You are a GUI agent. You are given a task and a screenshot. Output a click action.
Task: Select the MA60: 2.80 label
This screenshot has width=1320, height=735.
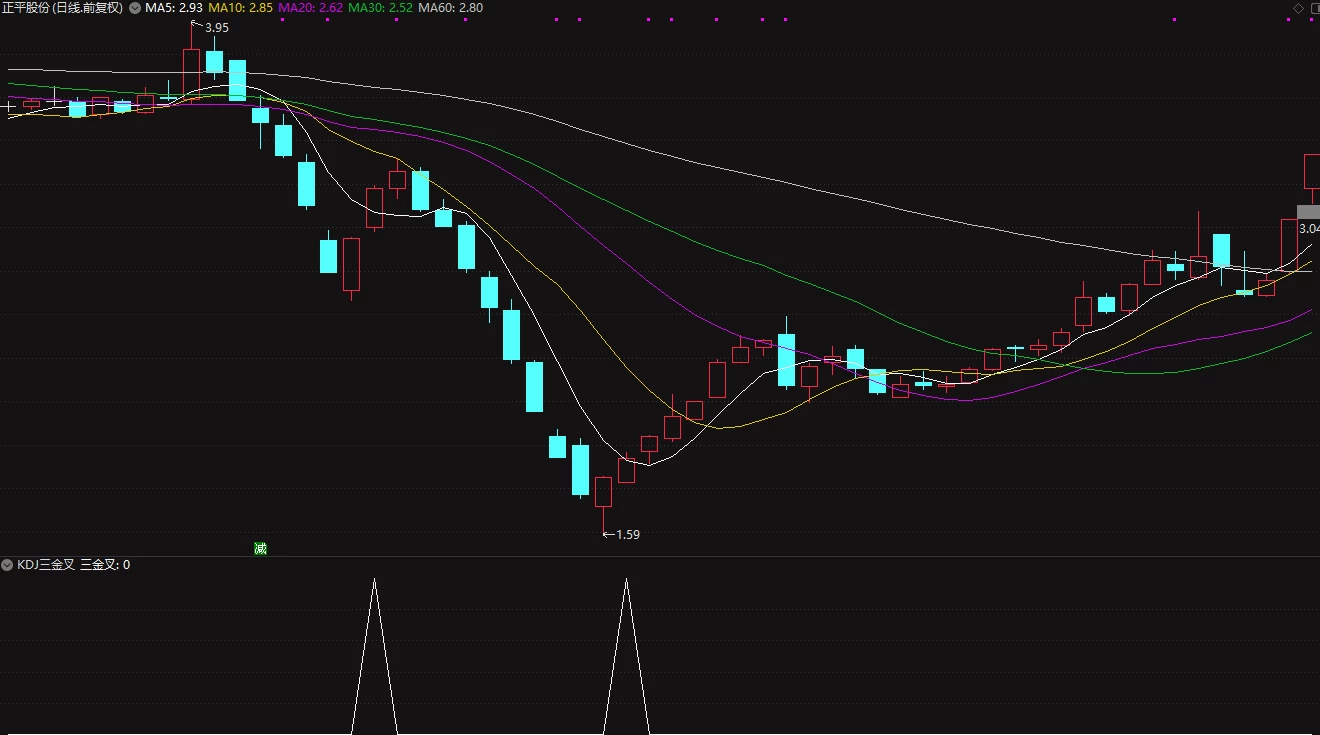450,8
